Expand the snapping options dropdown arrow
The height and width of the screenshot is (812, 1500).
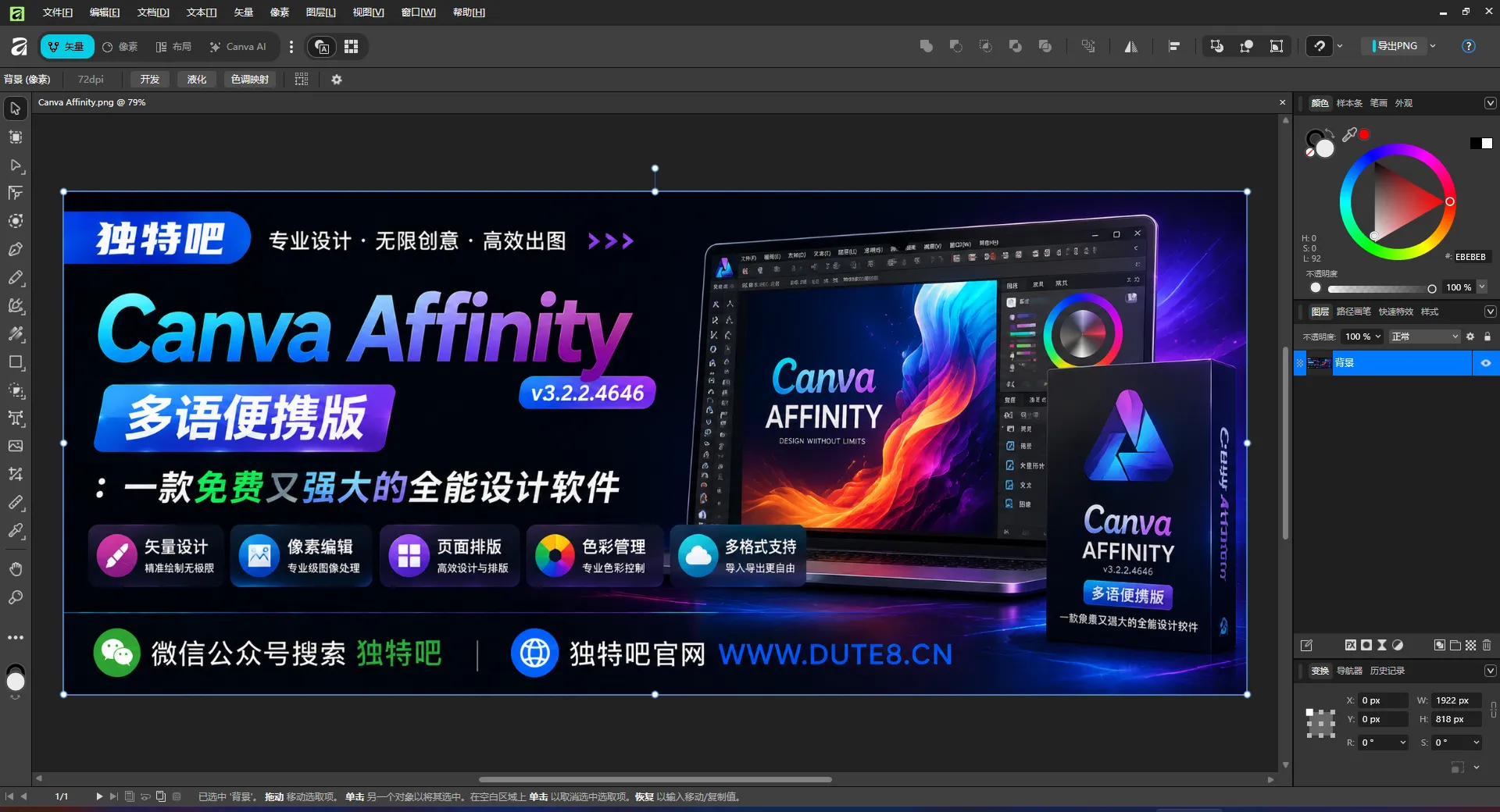click(x=1340, y=46)
